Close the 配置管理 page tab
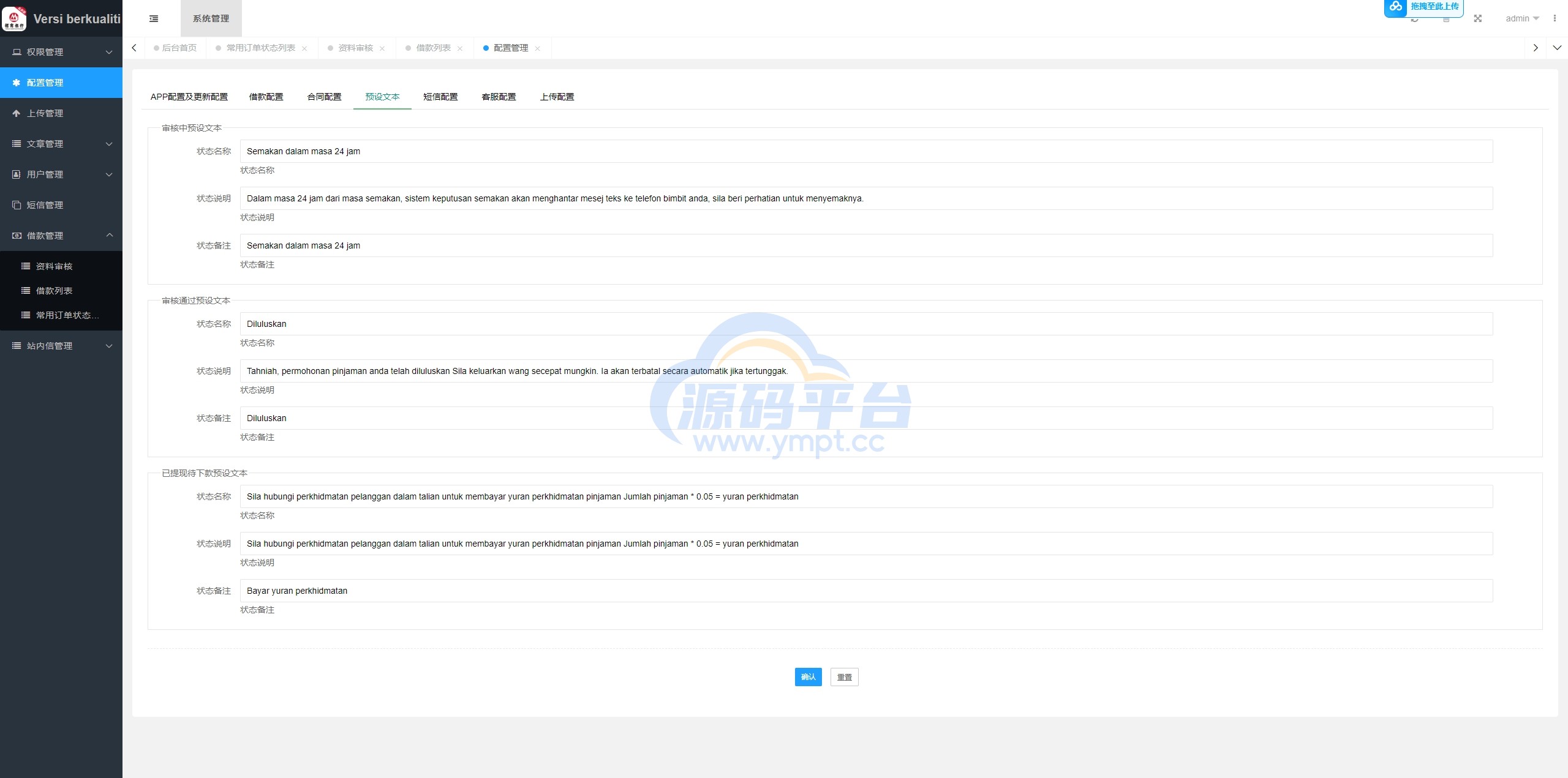This screenshot has width=1568, height=778. (x=537, y=48)
